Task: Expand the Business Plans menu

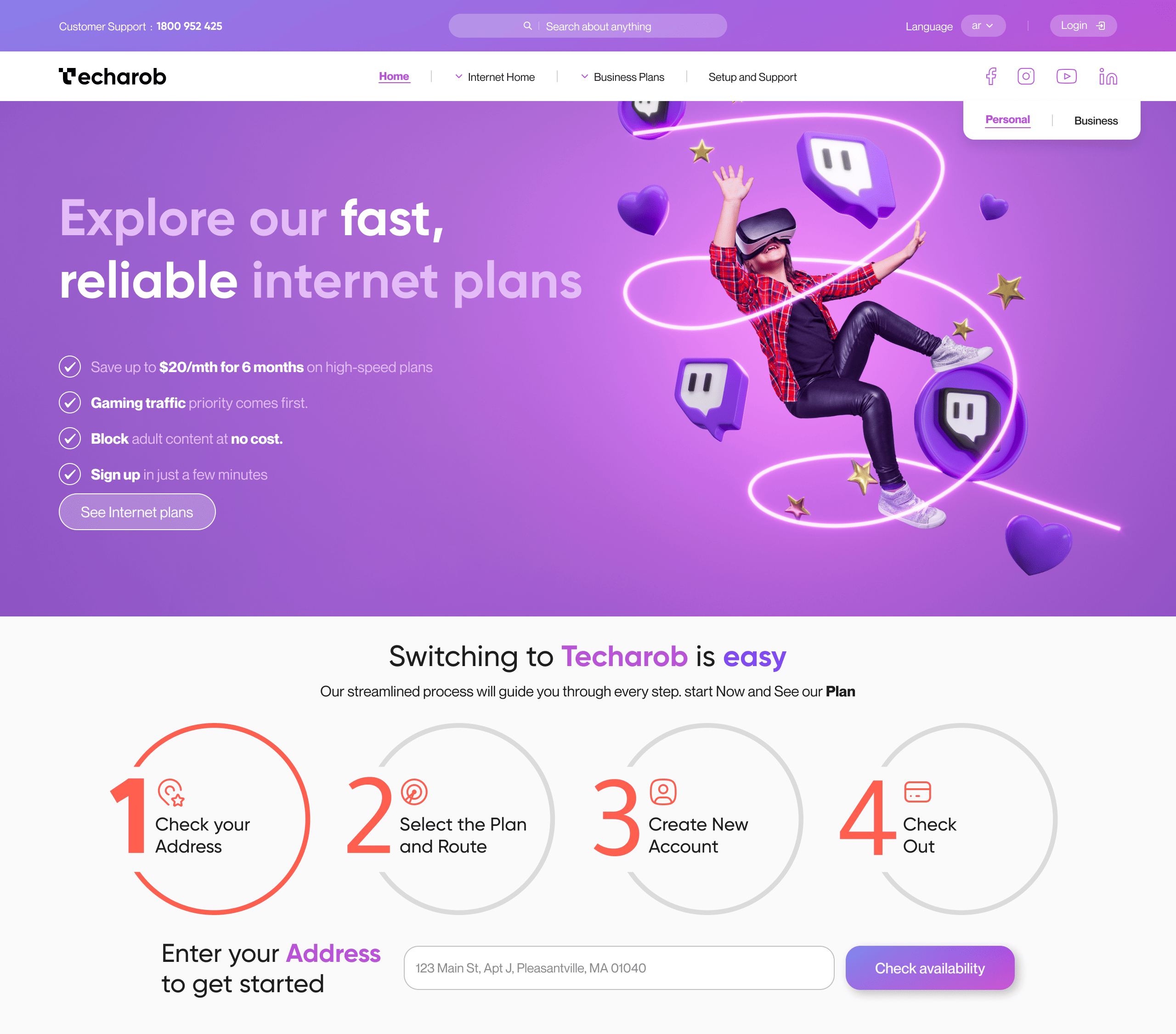Action: coord(622,77)
